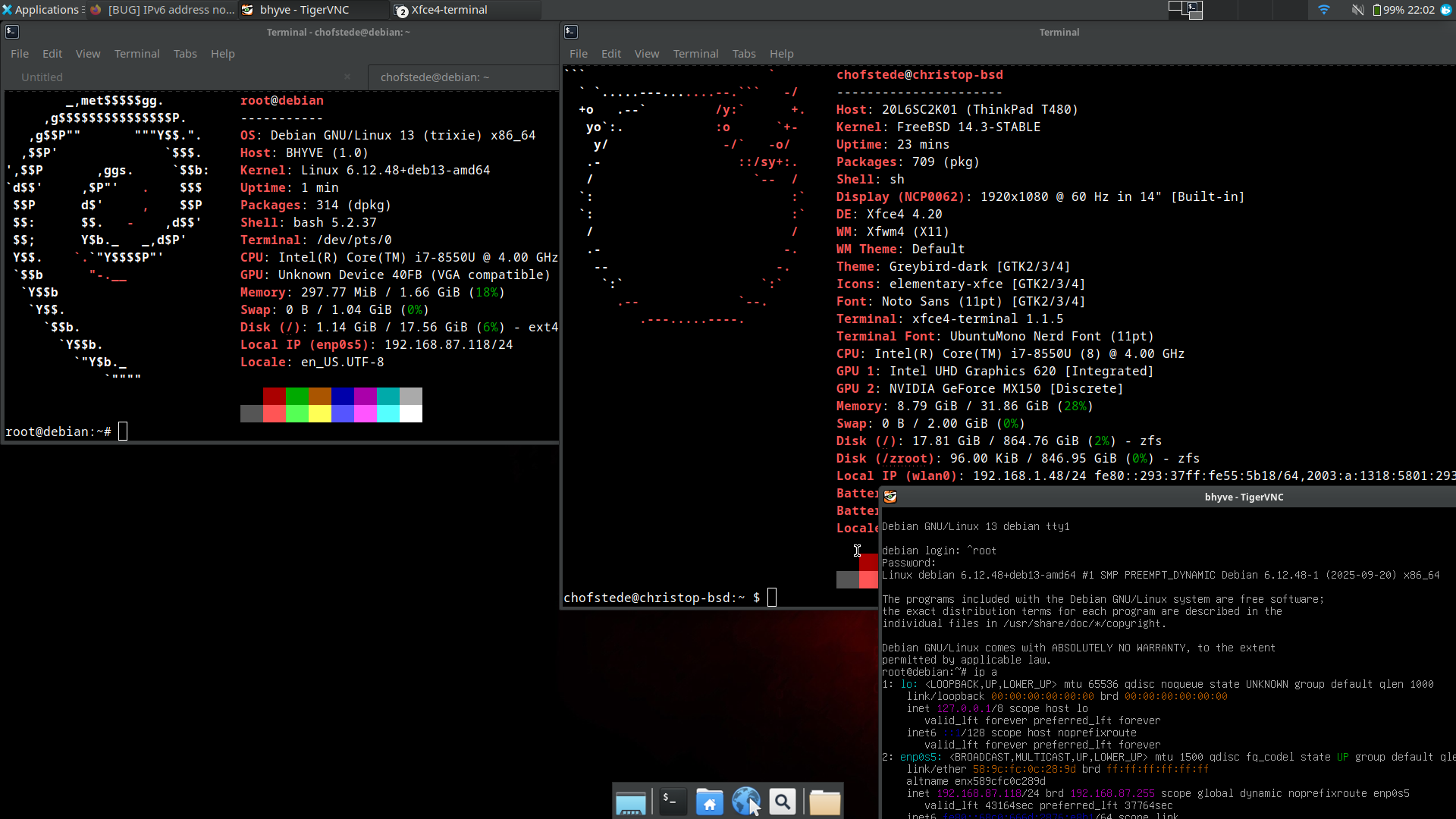
Task: Click the 'Kernel: FreeBSD 14.3-STABLE' line
Action: pyautogui.click(x=938, y=127)
